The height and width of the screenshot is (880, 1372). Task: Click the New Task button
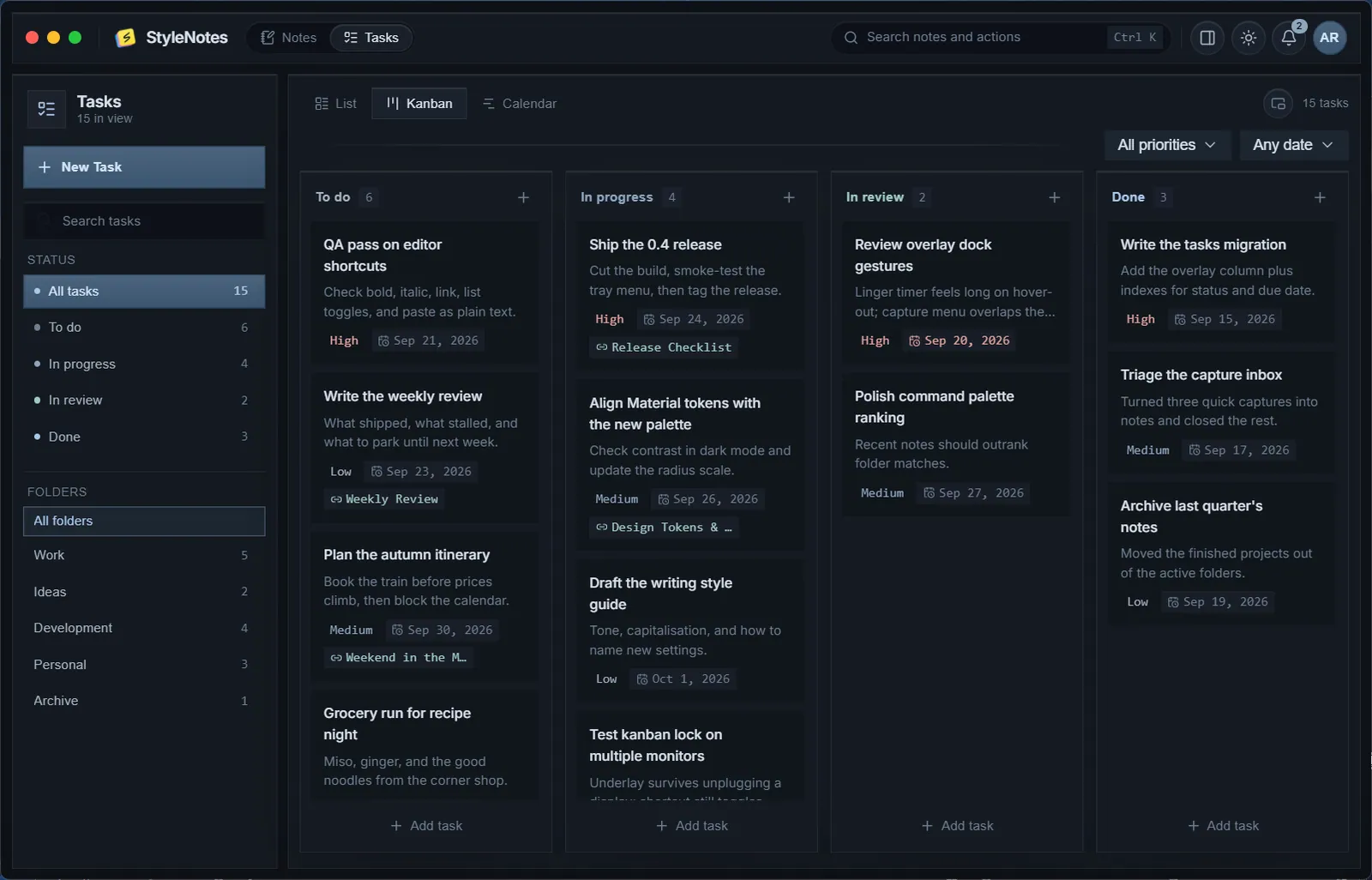144,167
